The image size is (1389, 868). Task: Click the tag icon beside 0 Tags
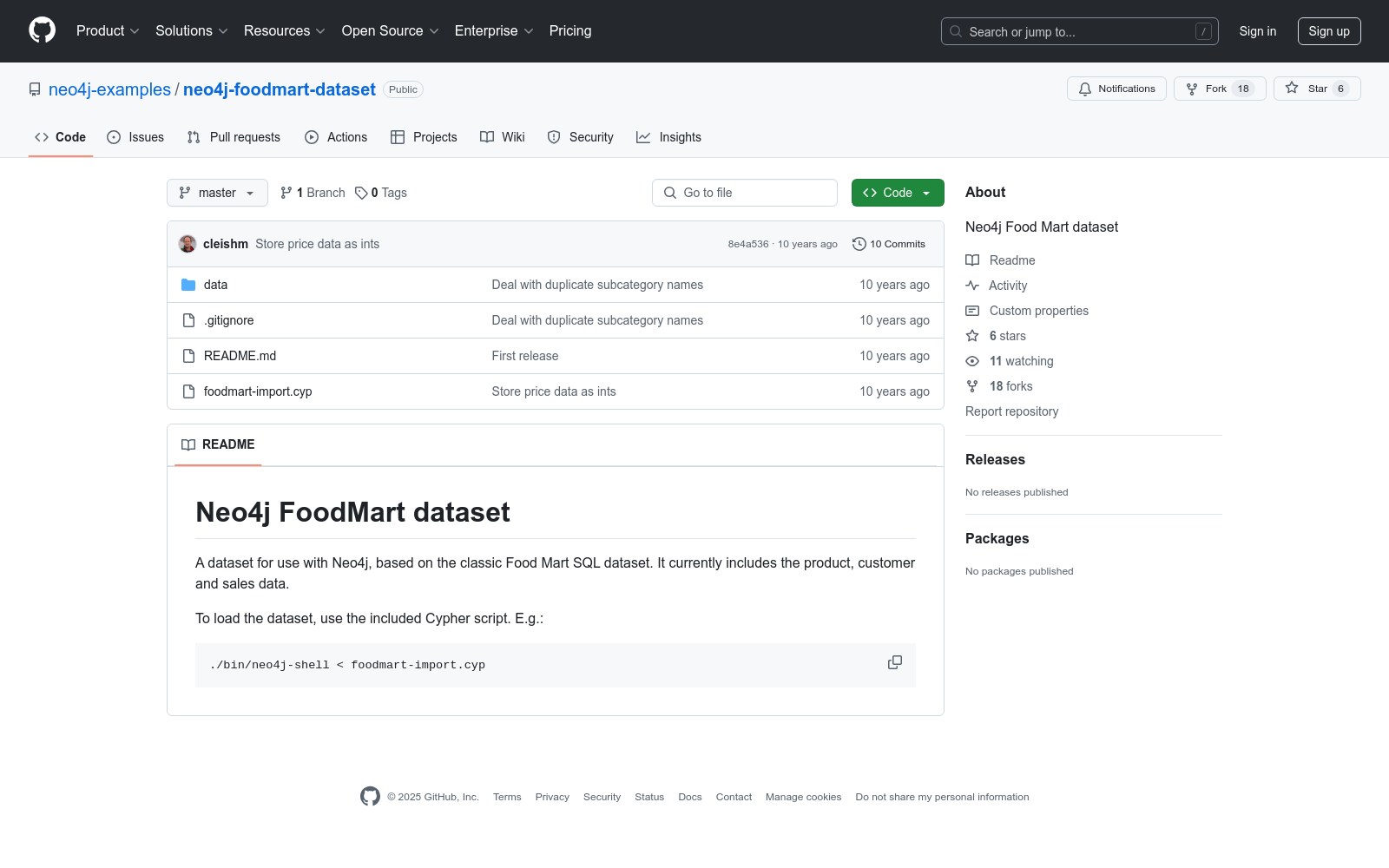click(361, 193)
